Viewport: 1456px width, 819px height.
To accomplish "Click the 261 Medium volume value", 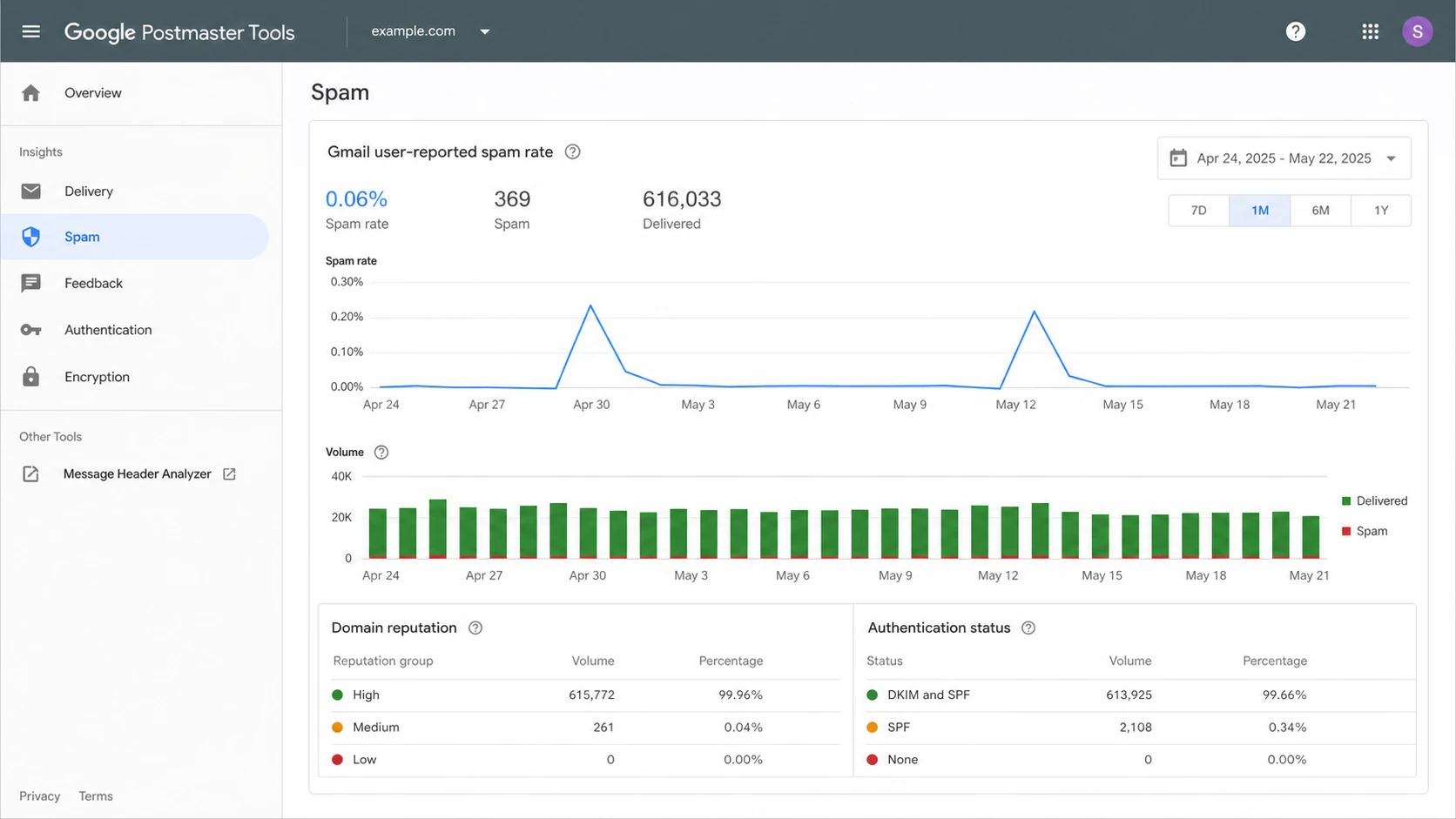I will click(x=603, y=728).
